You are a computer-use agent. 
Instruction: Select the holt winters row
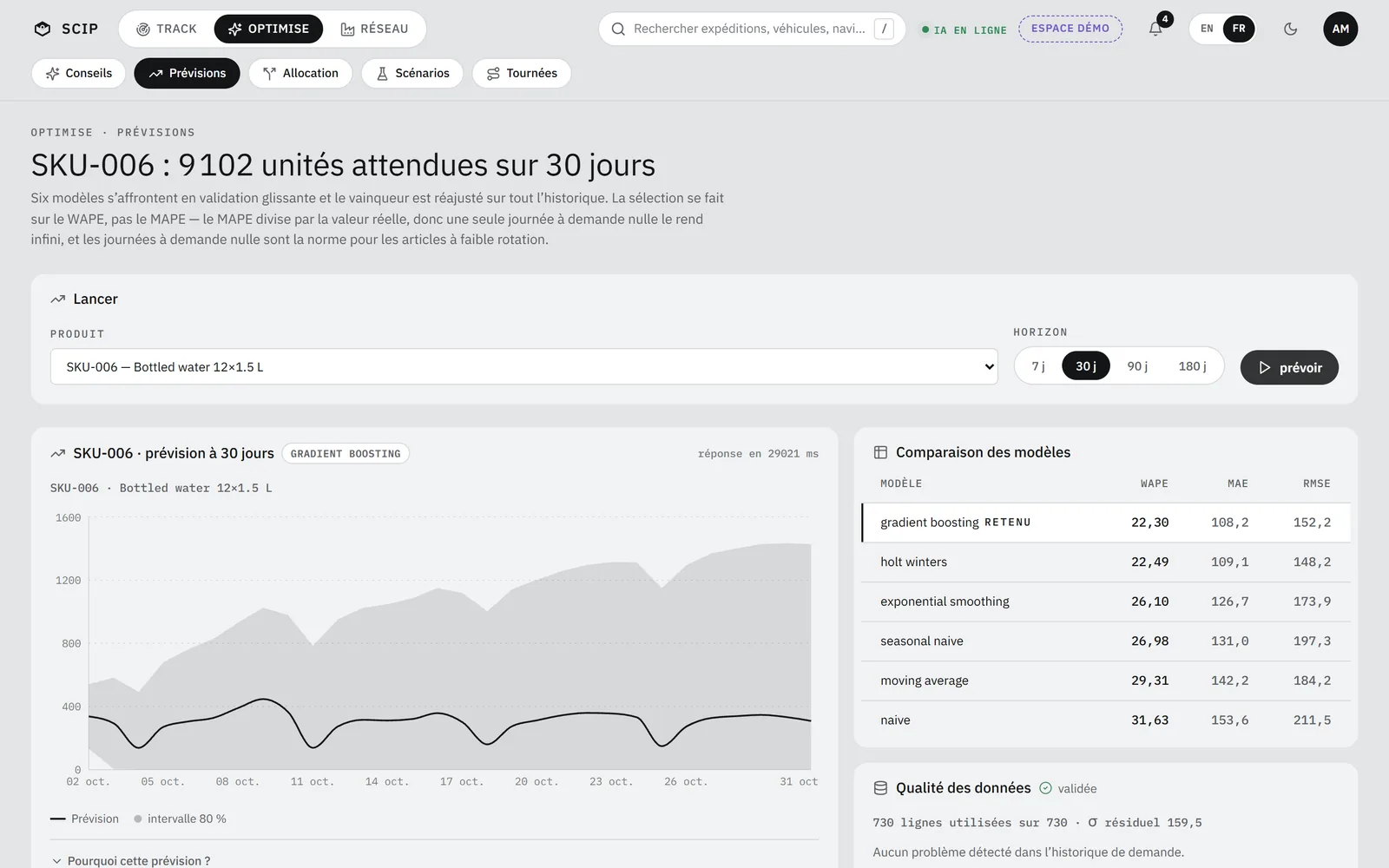1106,562
